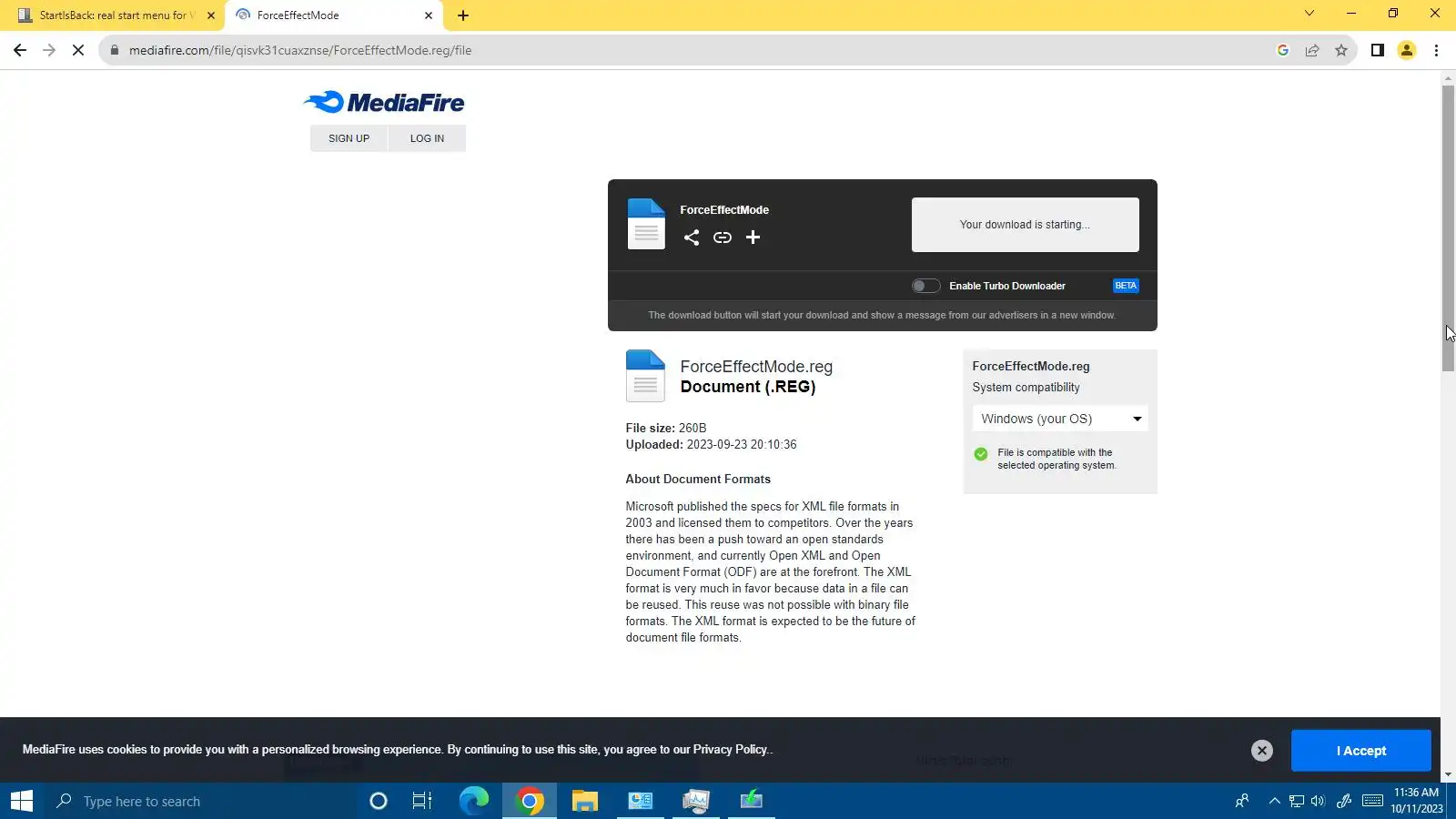Enable Turbo Downloader toggle
The height and width of the screenshot is (819, 1456).
925,286
